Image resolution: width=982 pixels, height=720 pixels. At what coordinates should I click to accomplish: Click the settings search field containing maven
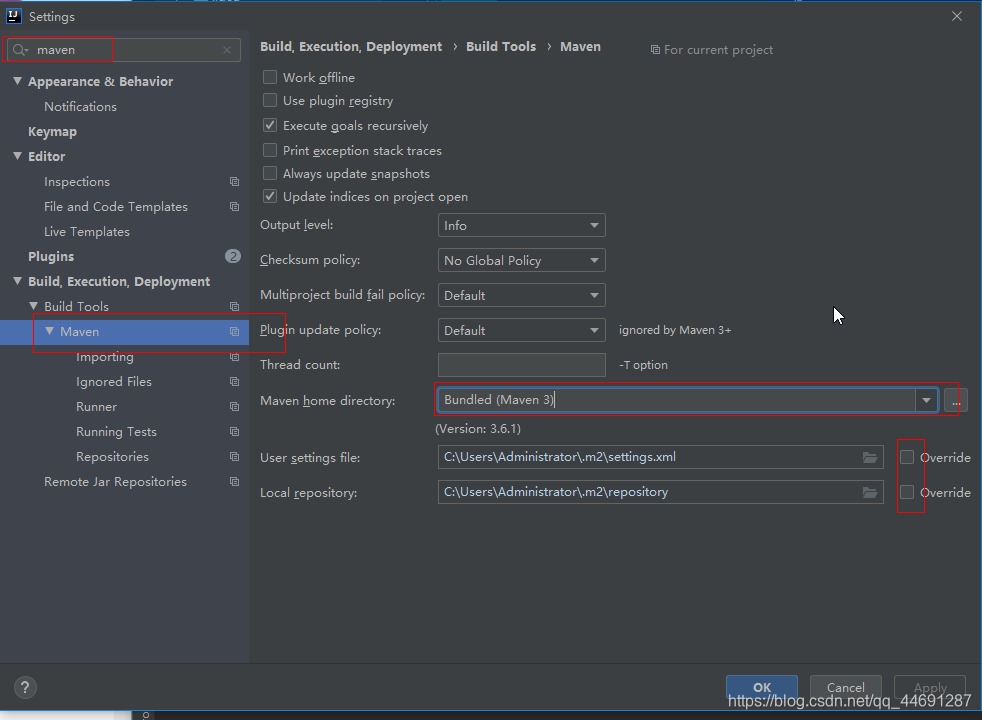[x=123, y=50]
